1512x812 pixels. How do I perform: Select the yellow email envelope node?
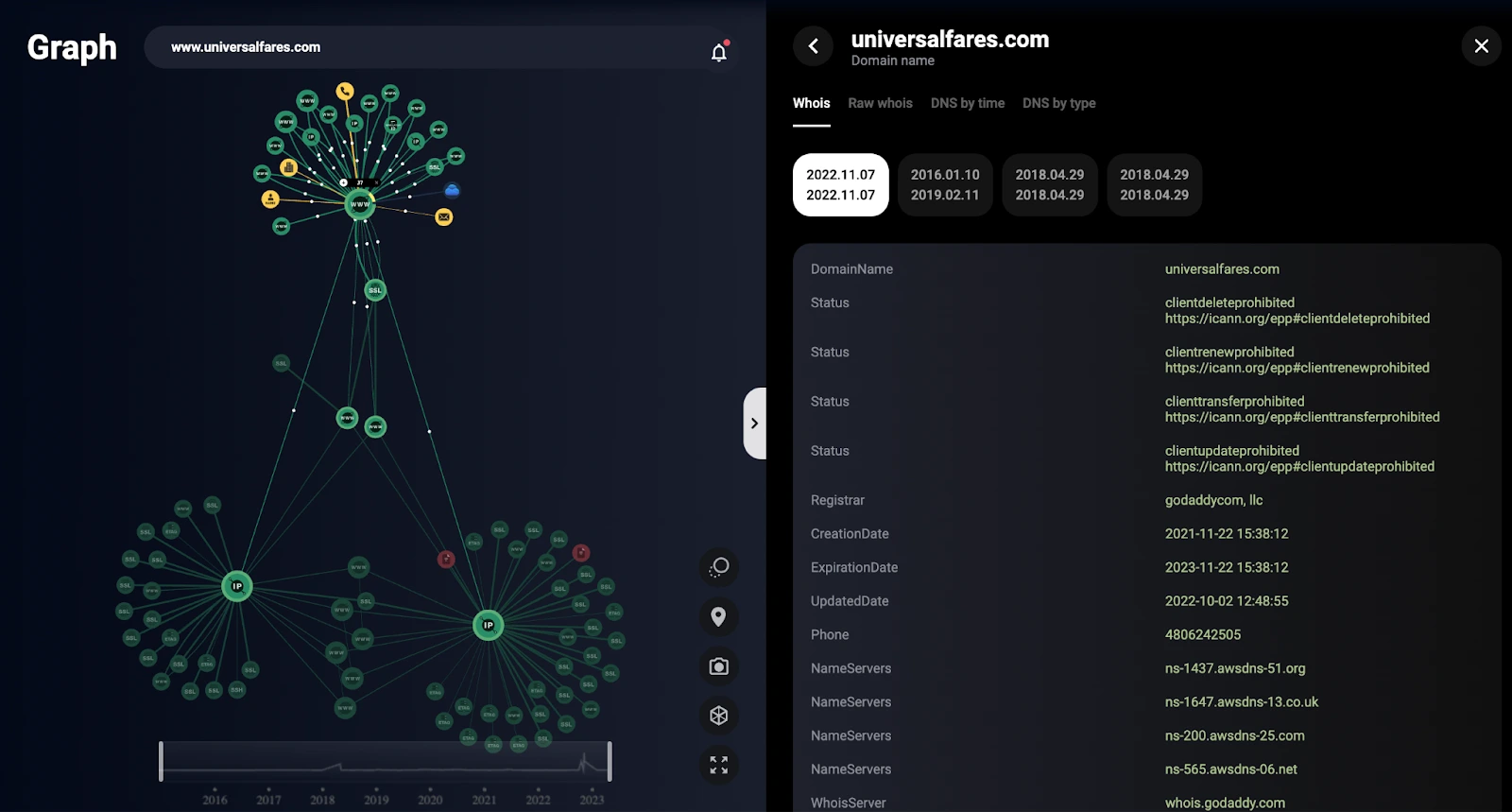(444, 217)
